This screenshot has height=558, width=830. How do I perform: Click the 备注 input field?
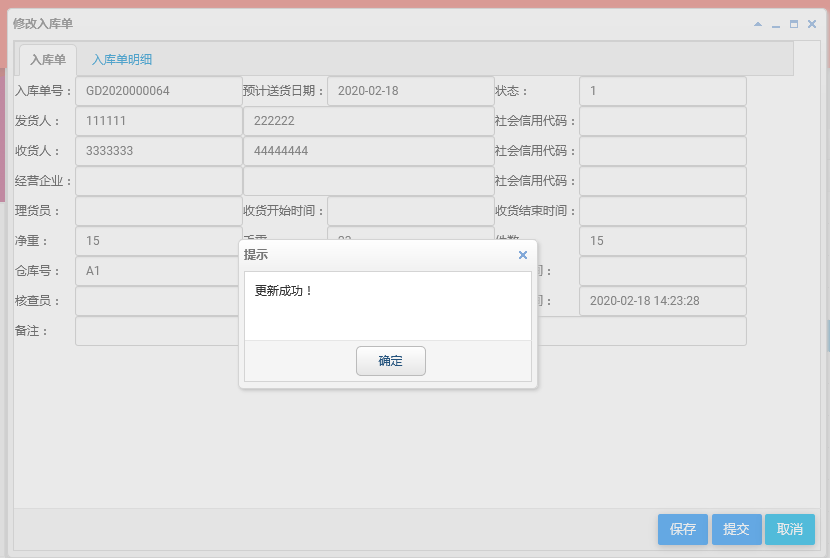[157, 331]
